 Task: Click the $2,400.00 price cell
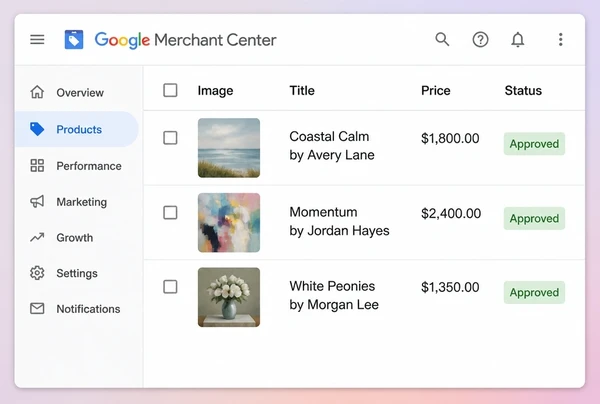click(451, 213)
